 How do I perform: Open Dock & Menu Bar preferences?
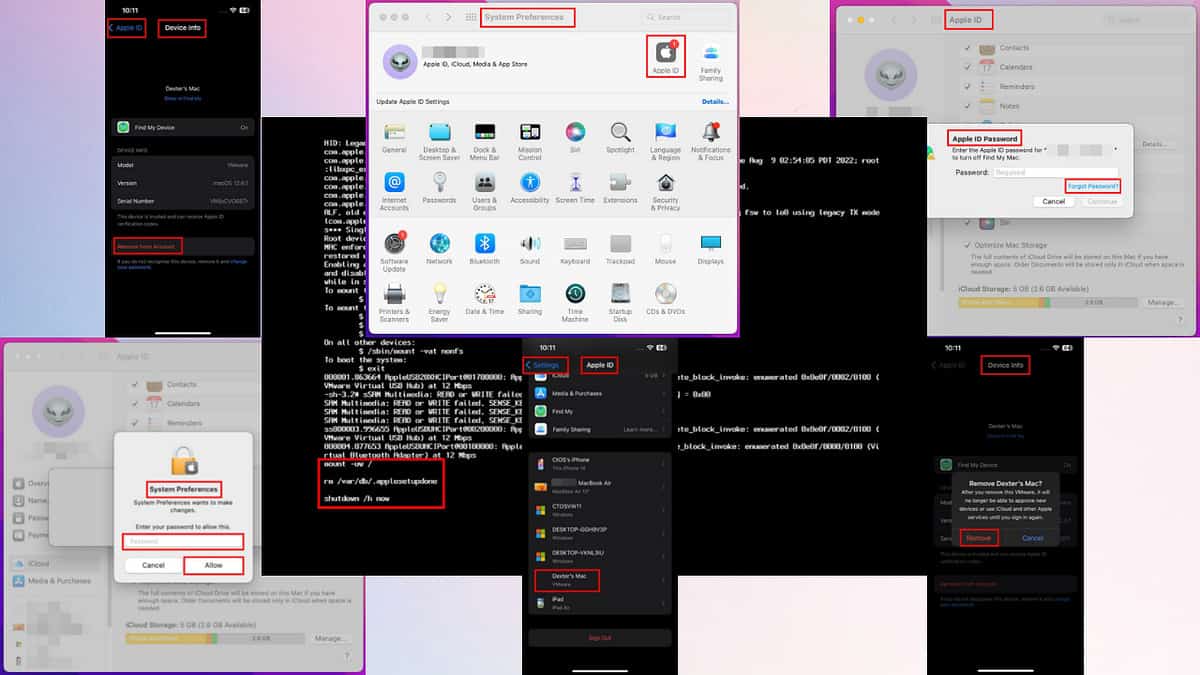pyautogui.click(x=485, y=141)
